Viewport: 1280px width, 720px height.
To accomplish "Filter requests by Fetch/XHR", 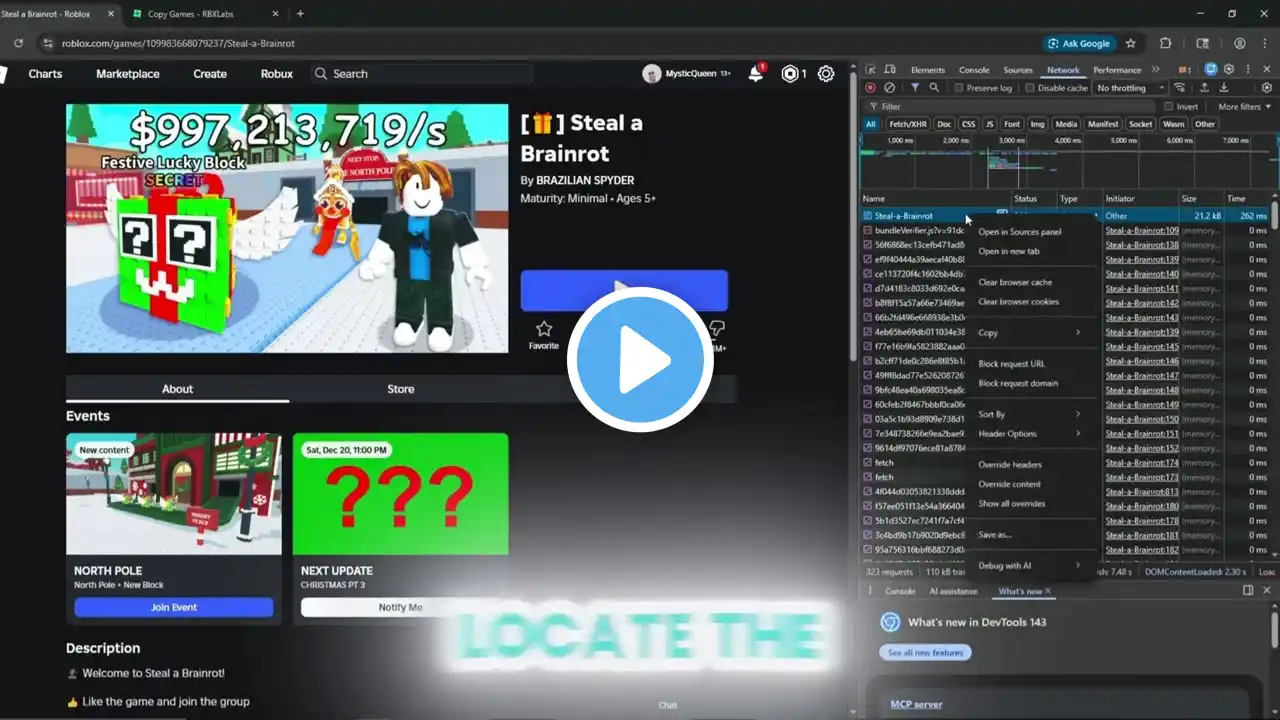I will point(907,124).
